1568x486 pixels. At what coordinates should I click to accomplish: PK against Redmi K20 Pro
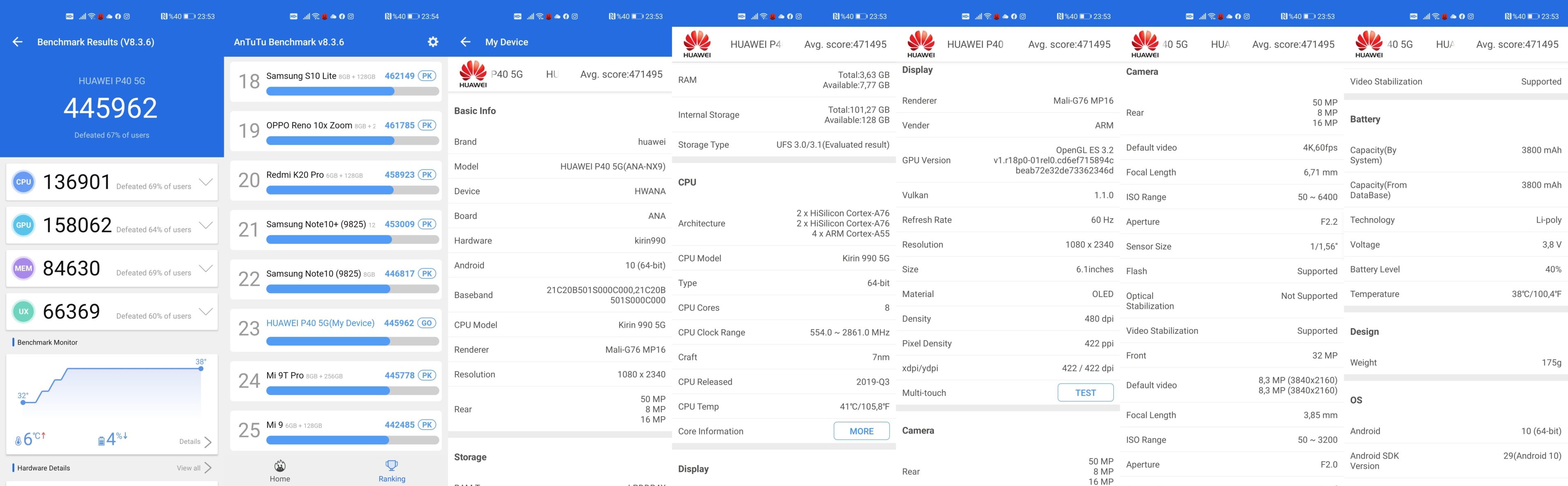pos(427,175)
